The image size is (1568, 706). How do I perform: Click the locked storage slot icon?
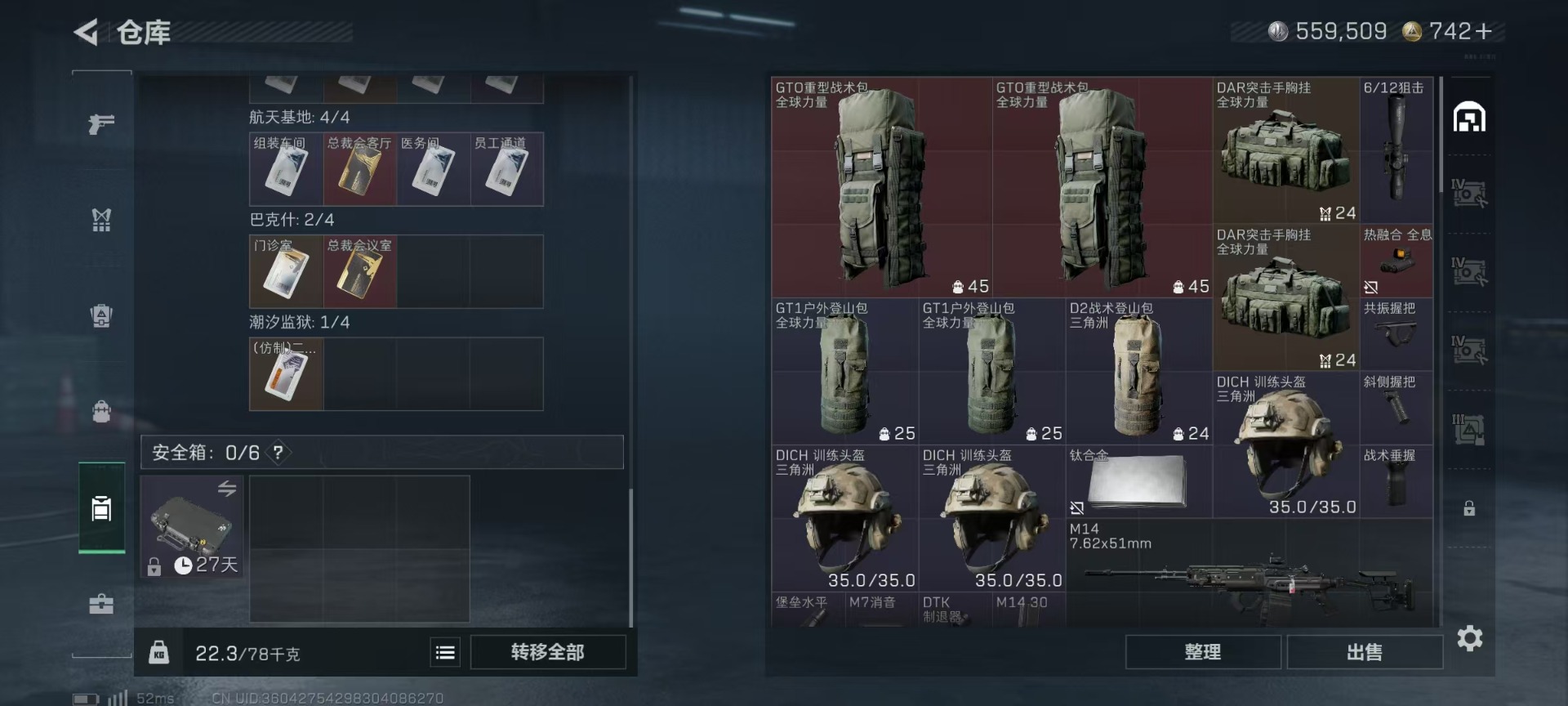(x=1469, y=508)
